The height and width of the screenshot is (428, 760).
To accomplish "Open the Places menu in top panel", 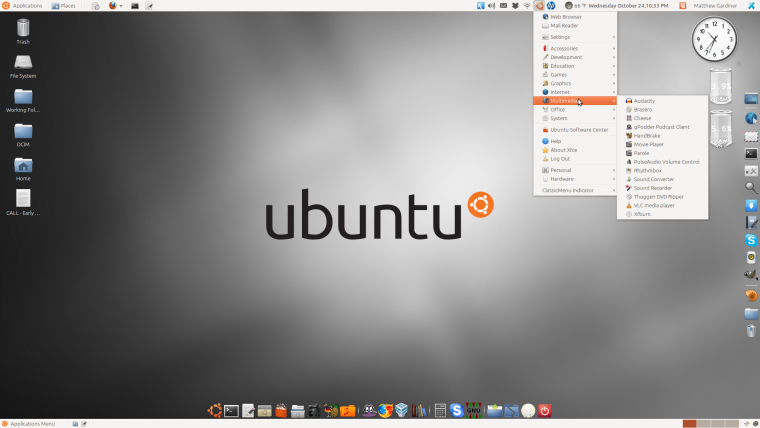I will 63,5.
